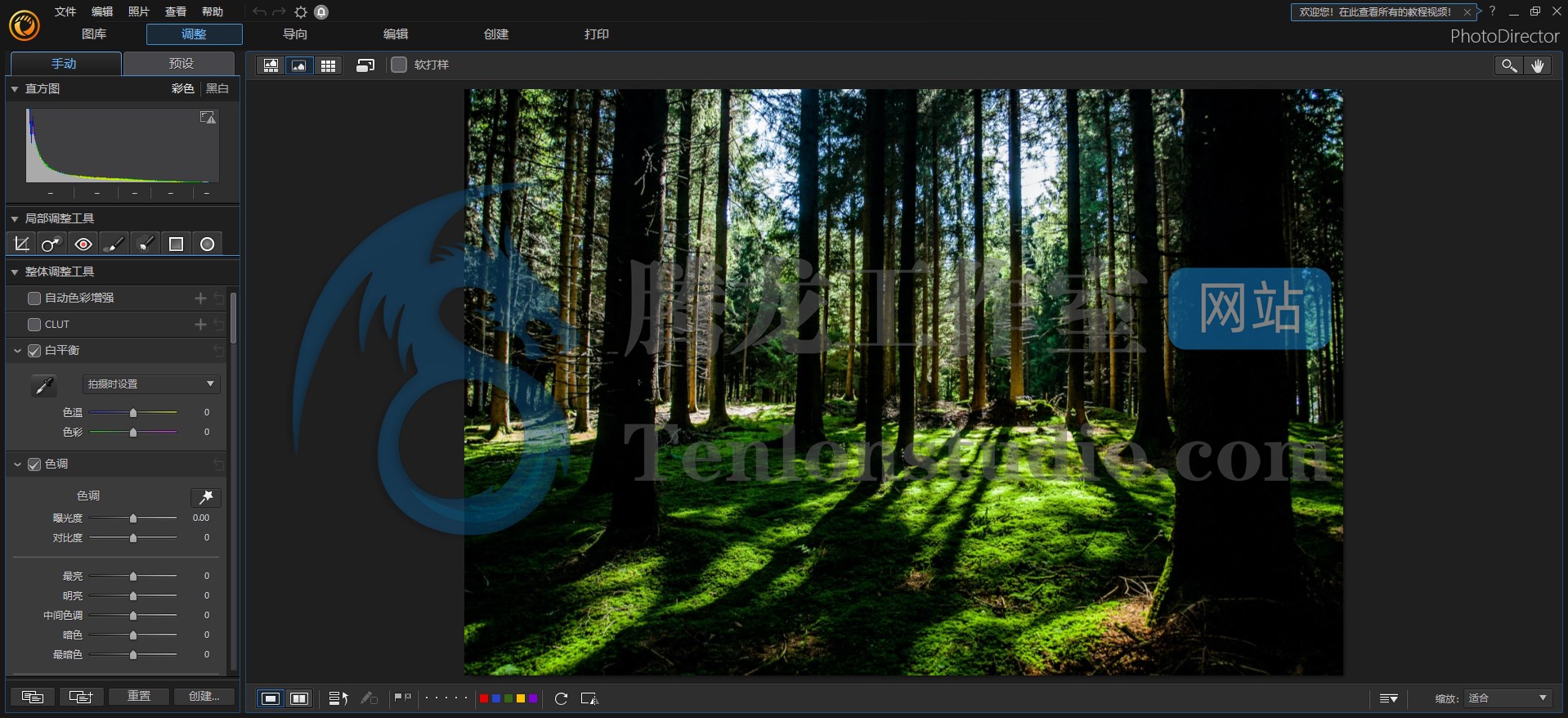Click the auto tone magic wand
Viewport: 1568px width, 718px height.
click(206, 496)
